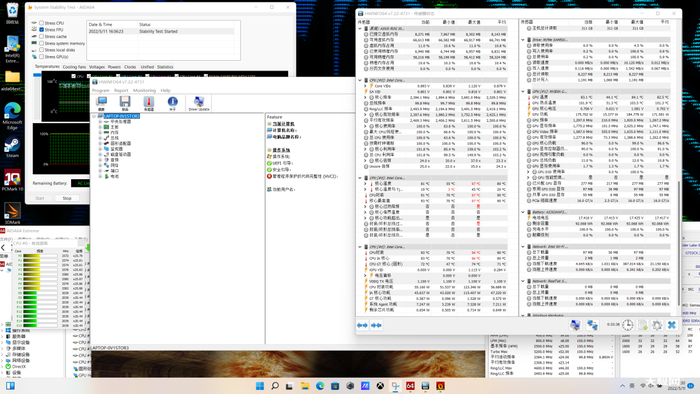Click the blue About info icon in HWiNFO

pyautogui.click(x=172, y=104)
